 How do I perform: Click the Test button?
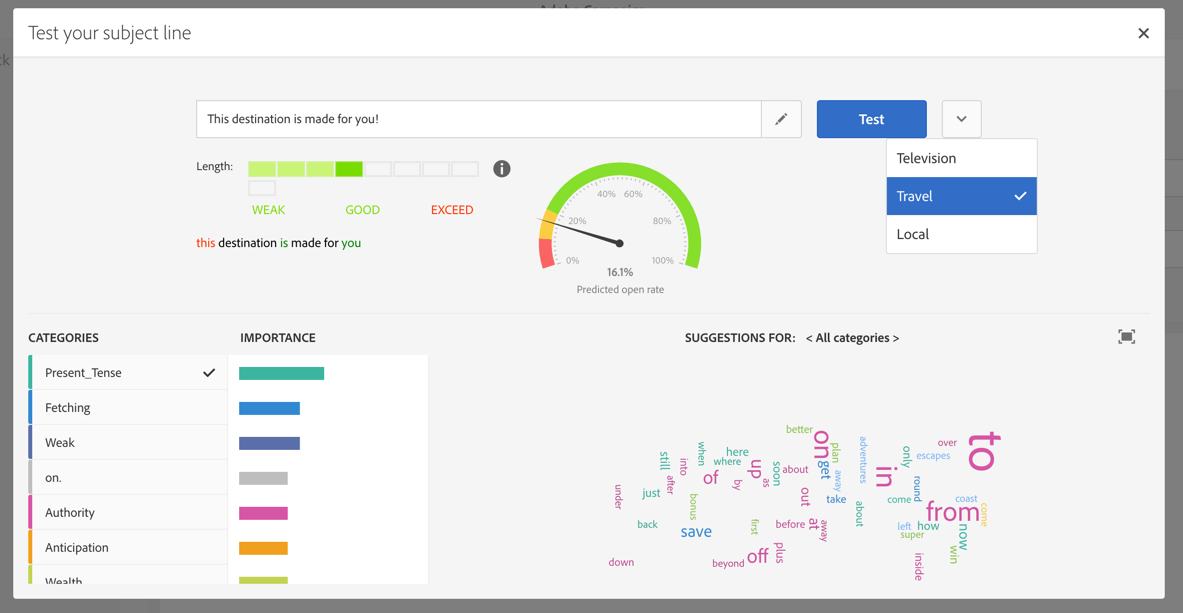pyautogui.click(x=871, y=119)
